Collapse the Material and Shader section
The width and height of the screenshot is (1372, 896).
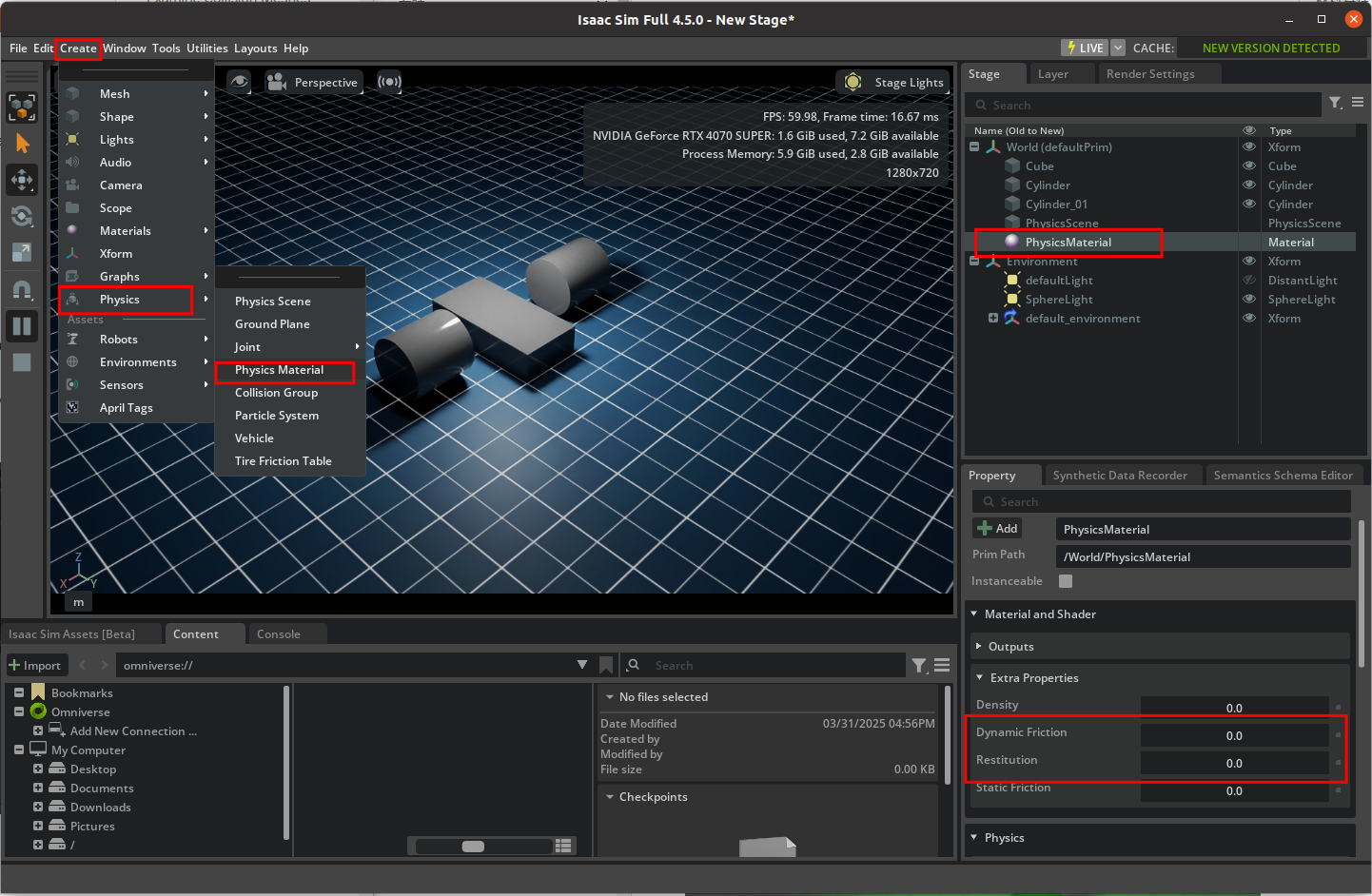(974, 614)
